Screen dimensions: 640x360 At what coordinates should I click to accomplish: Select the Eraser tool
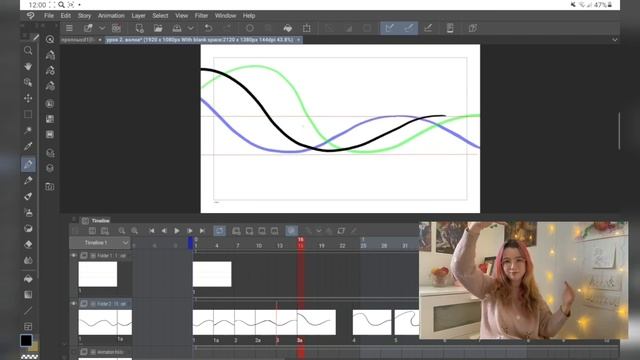pyautogui.click(x=28, y=244)
